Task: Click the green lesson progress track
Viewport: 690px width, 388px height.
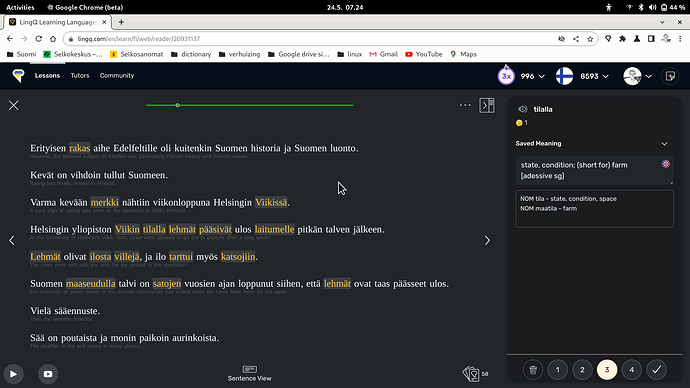Action: click(x=250, y=105)
